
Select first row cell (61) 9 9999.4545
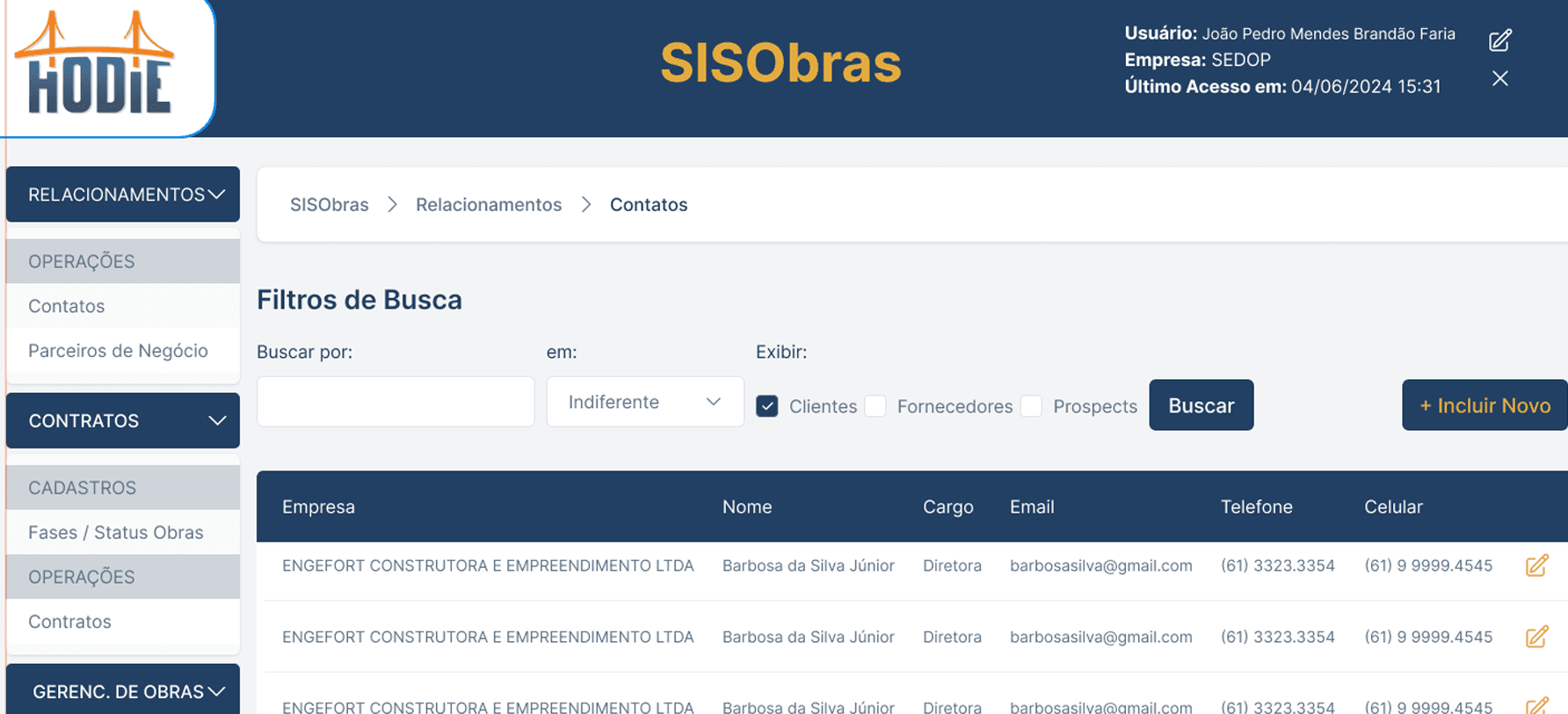(1428, 565)
